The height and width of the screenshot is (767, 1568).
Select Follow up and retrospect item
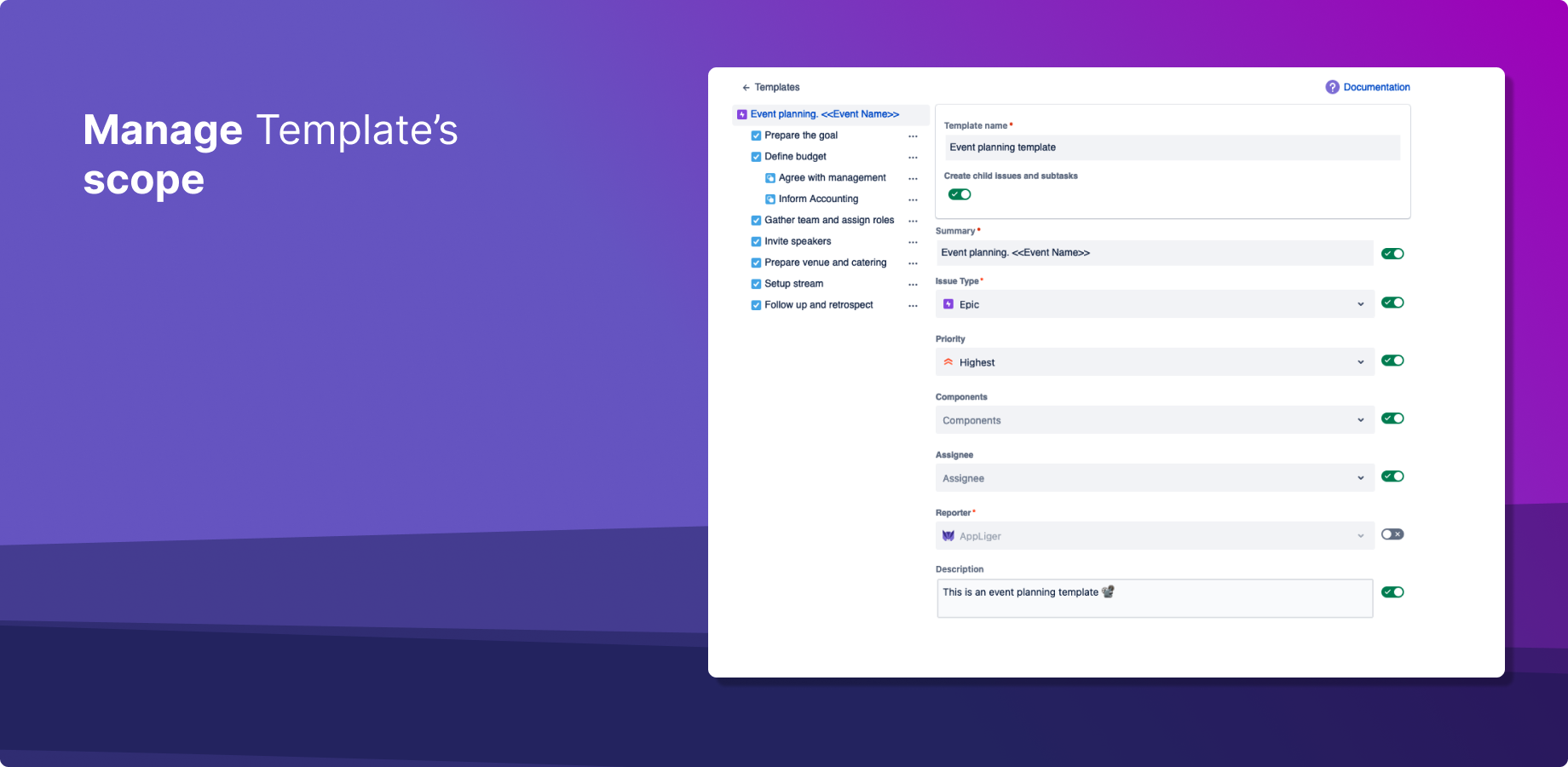point(818,305)
